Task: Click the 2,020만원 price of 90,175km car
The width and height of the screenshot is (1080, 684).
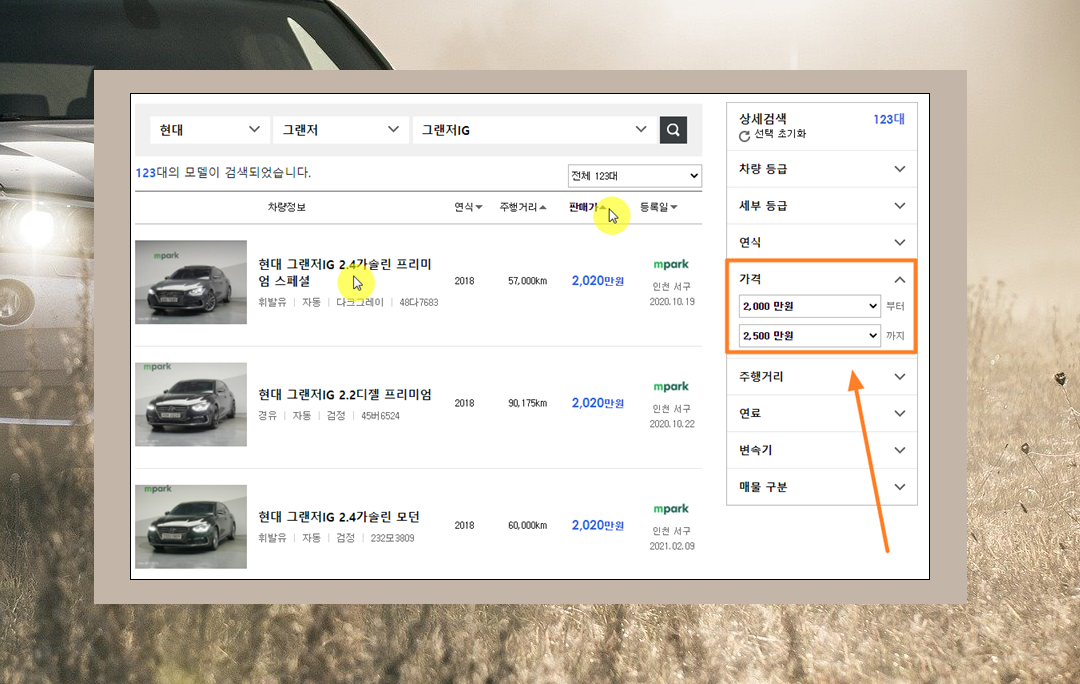Action: pyautogui.click(x=598, y=403)
